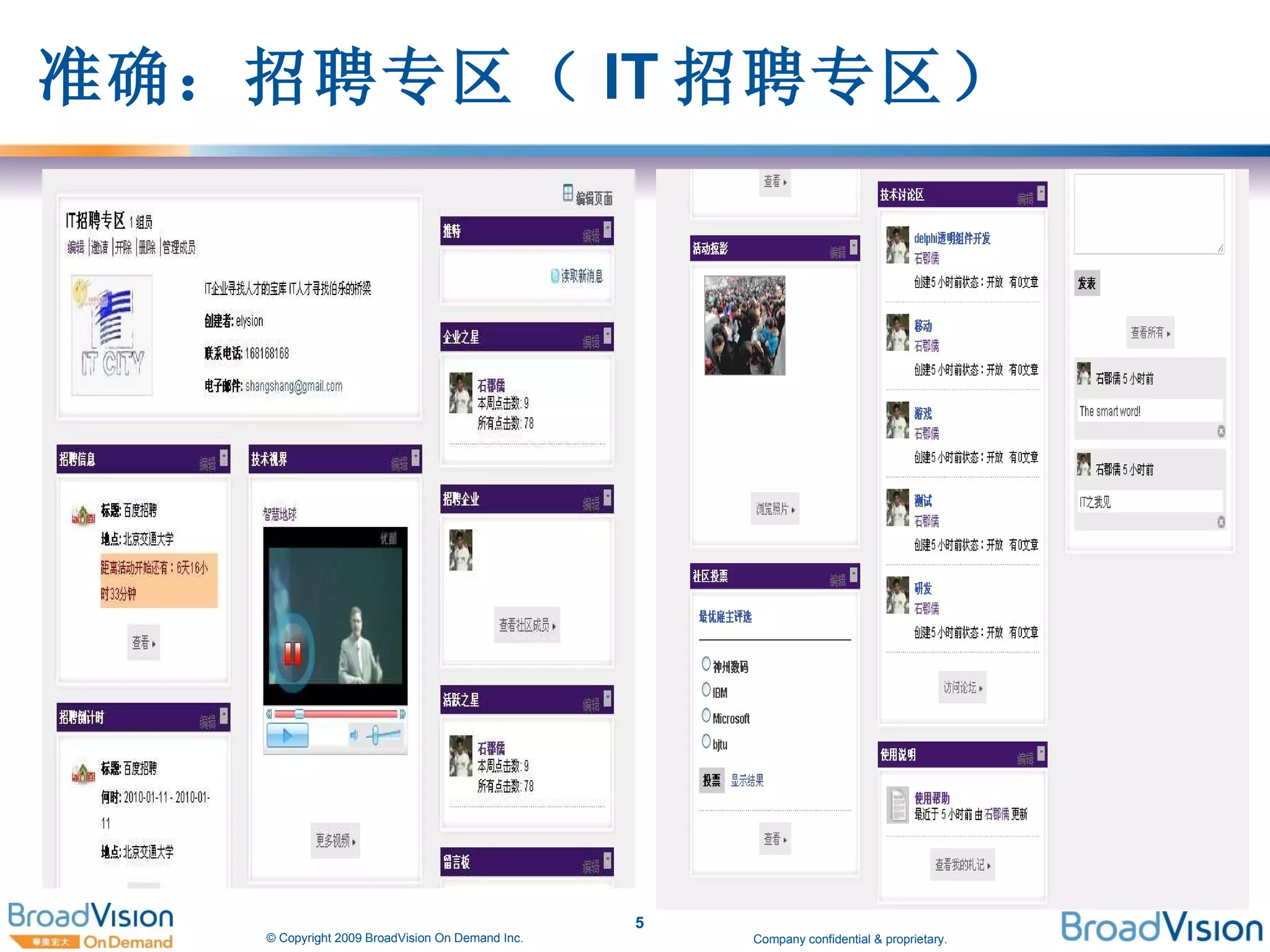The width and height of the screenshot is (1270, 952).
Task: Play the 智慧地球 video
Action: point(287,736)
